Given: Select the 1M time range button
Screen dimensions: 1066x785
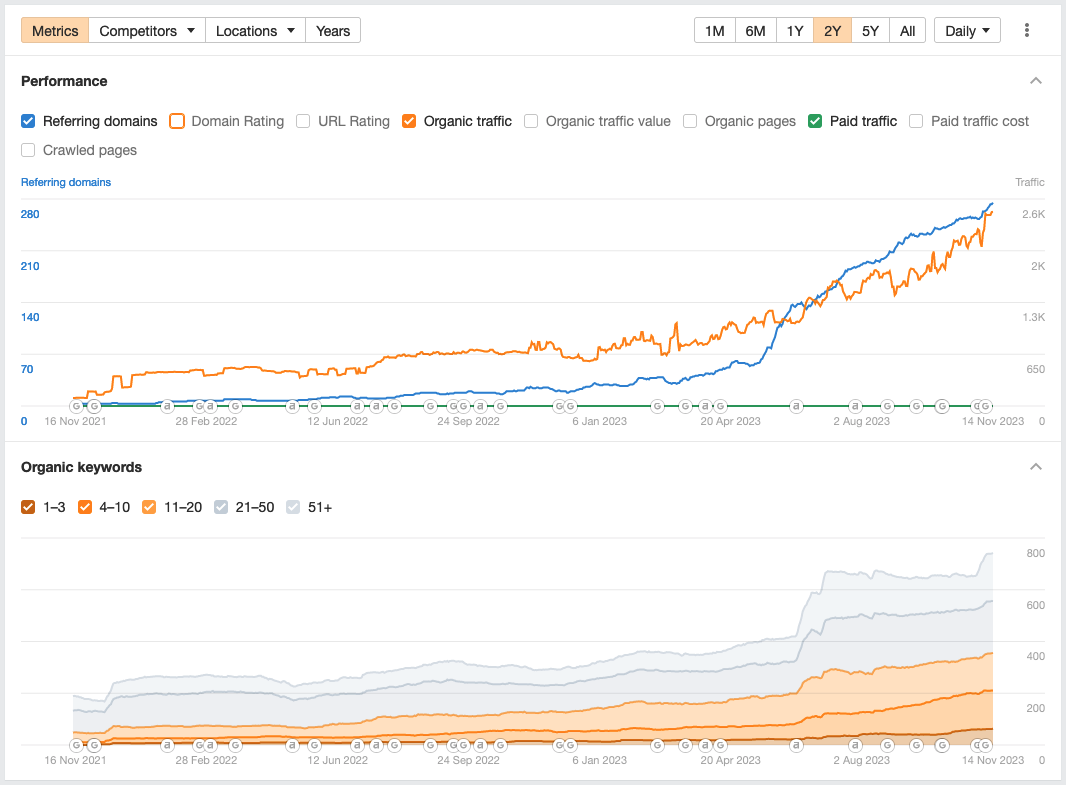Looking at the screenshot, I should point(714,31).
